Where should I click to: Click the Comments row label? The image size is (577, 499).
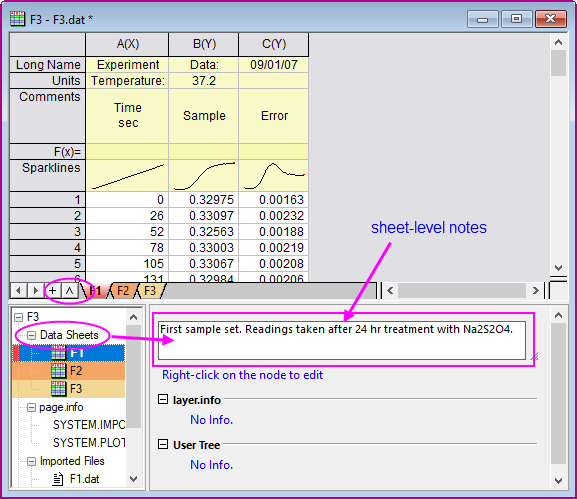(47, 116)
